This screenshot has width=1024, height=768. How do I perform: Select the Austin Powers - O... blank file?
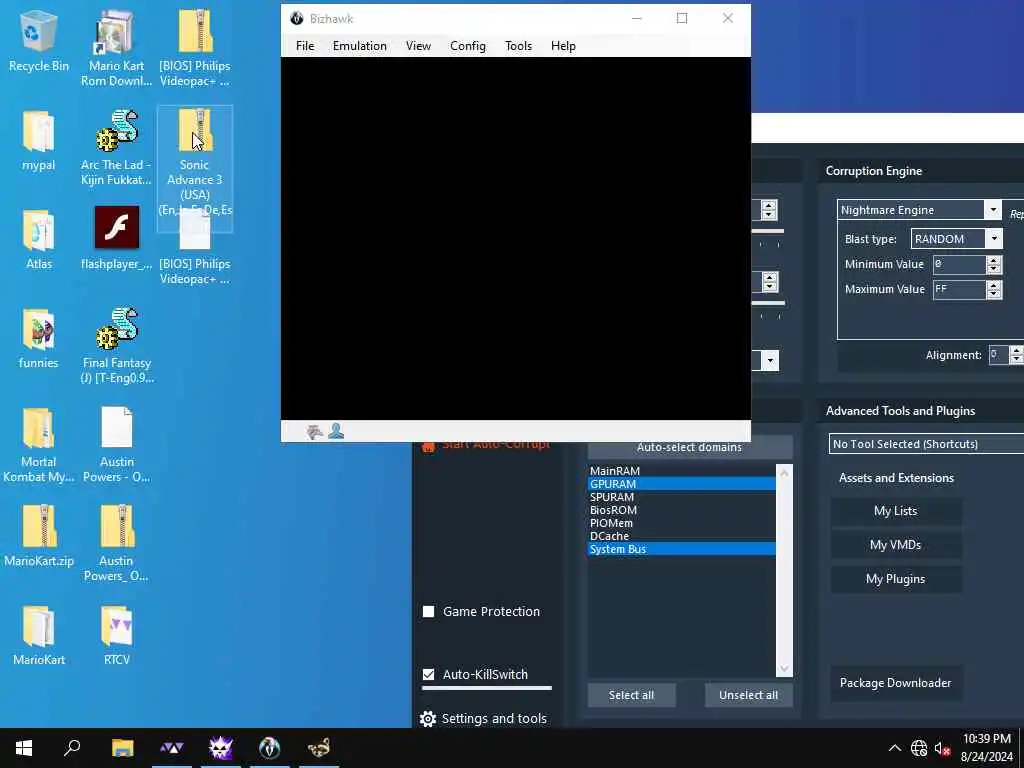point(116,444)
